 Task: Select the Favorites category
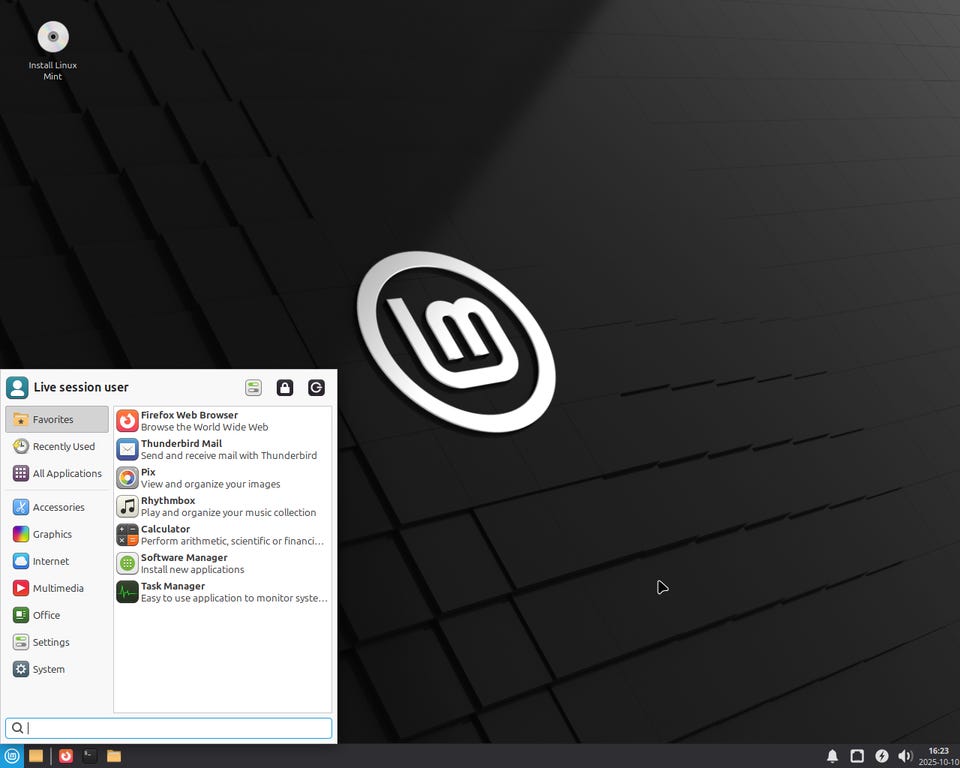coord(57,420)
